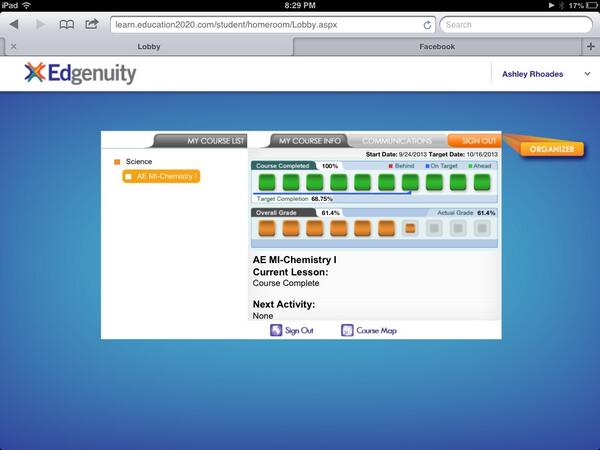Click the Ashley Rhoades user name

[532, 74]
